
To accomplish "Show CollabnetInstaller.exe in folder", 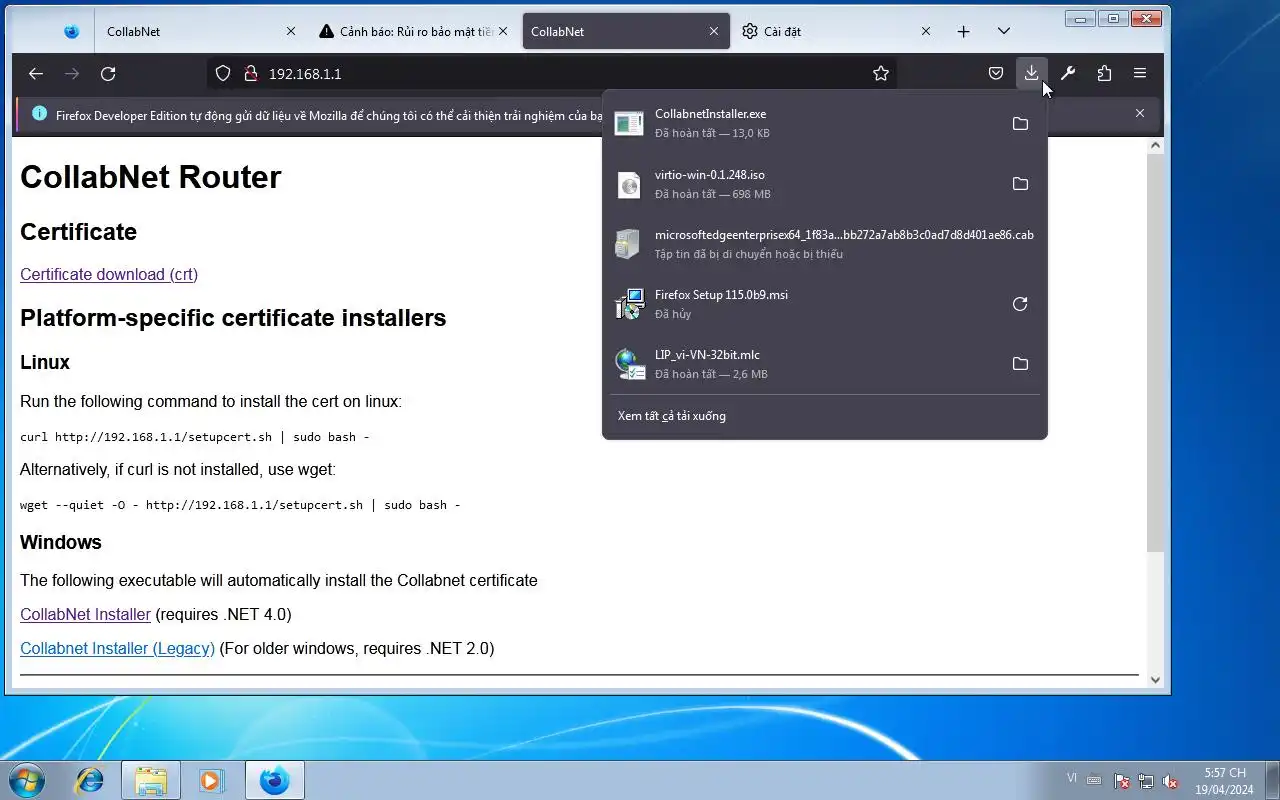I will pos(1020,124).
